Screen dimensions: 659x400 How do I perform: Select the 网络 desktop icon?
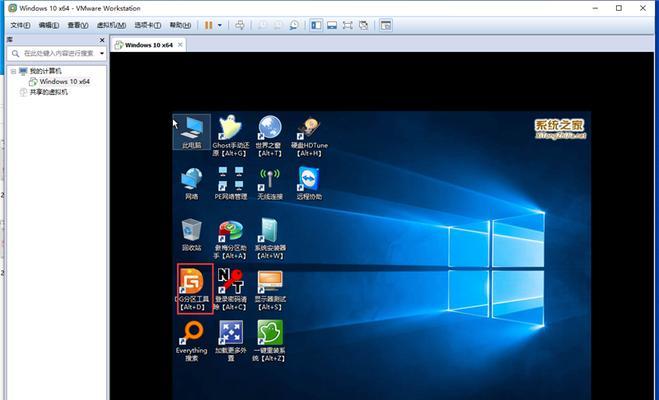click(192, 183)
